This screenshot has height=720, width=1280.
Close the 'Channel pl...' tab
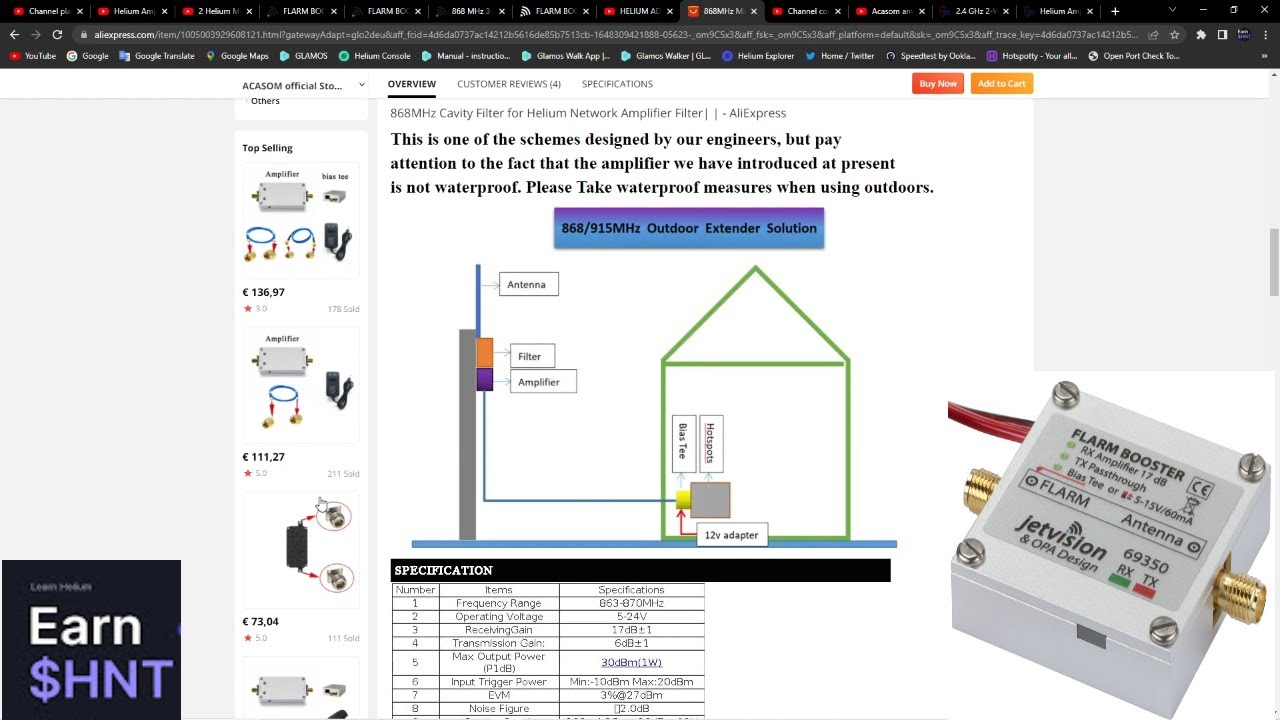[x=81, y=11]
